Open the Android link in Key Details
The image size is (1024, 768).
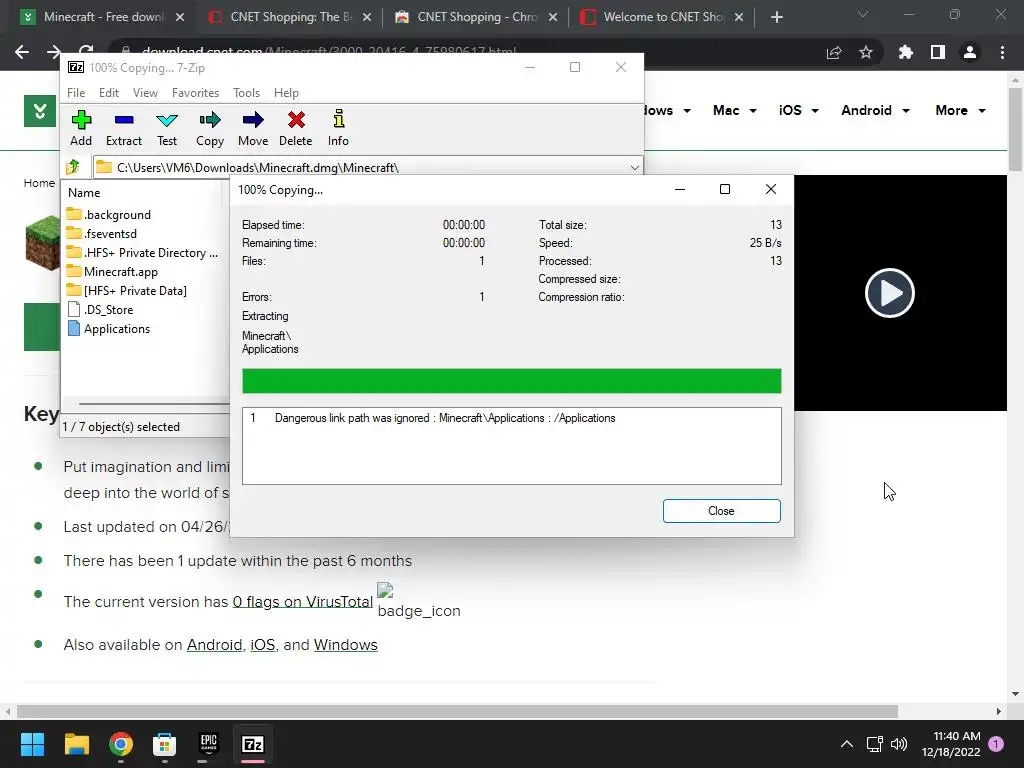pos(214,645)
